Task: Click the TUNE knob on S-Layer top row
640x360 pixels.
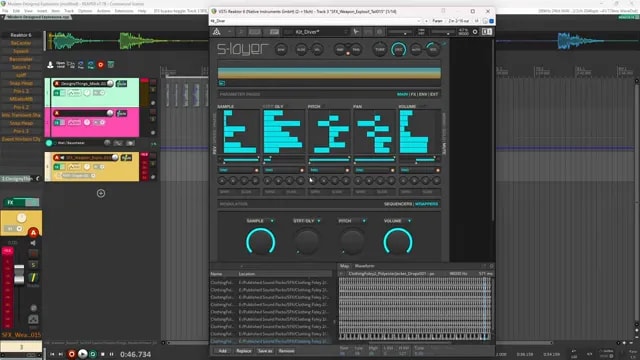Action: click(380, 49)
